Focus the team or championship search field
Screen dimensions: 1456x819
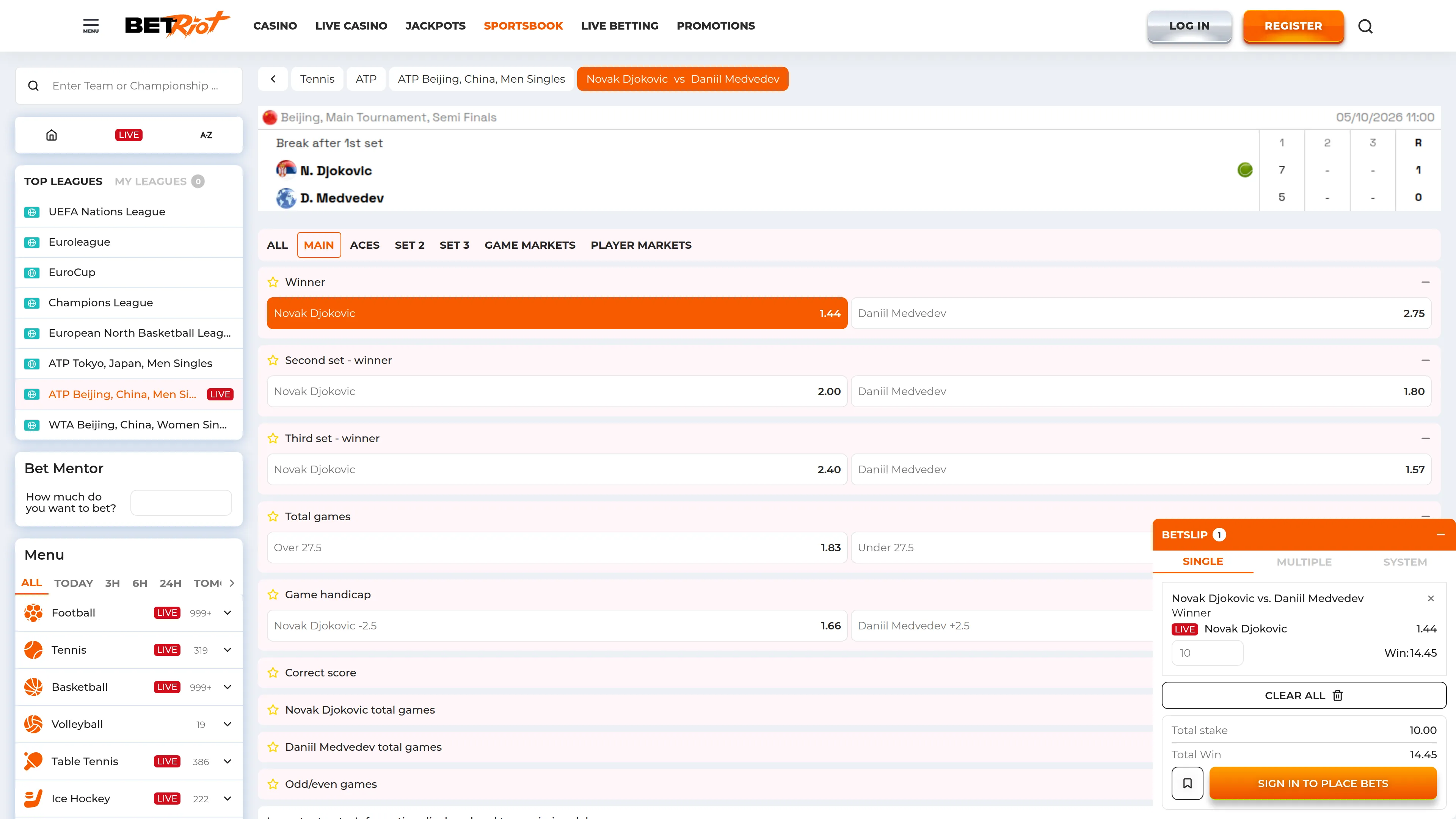pyautogui.click(x=129, y=86)
